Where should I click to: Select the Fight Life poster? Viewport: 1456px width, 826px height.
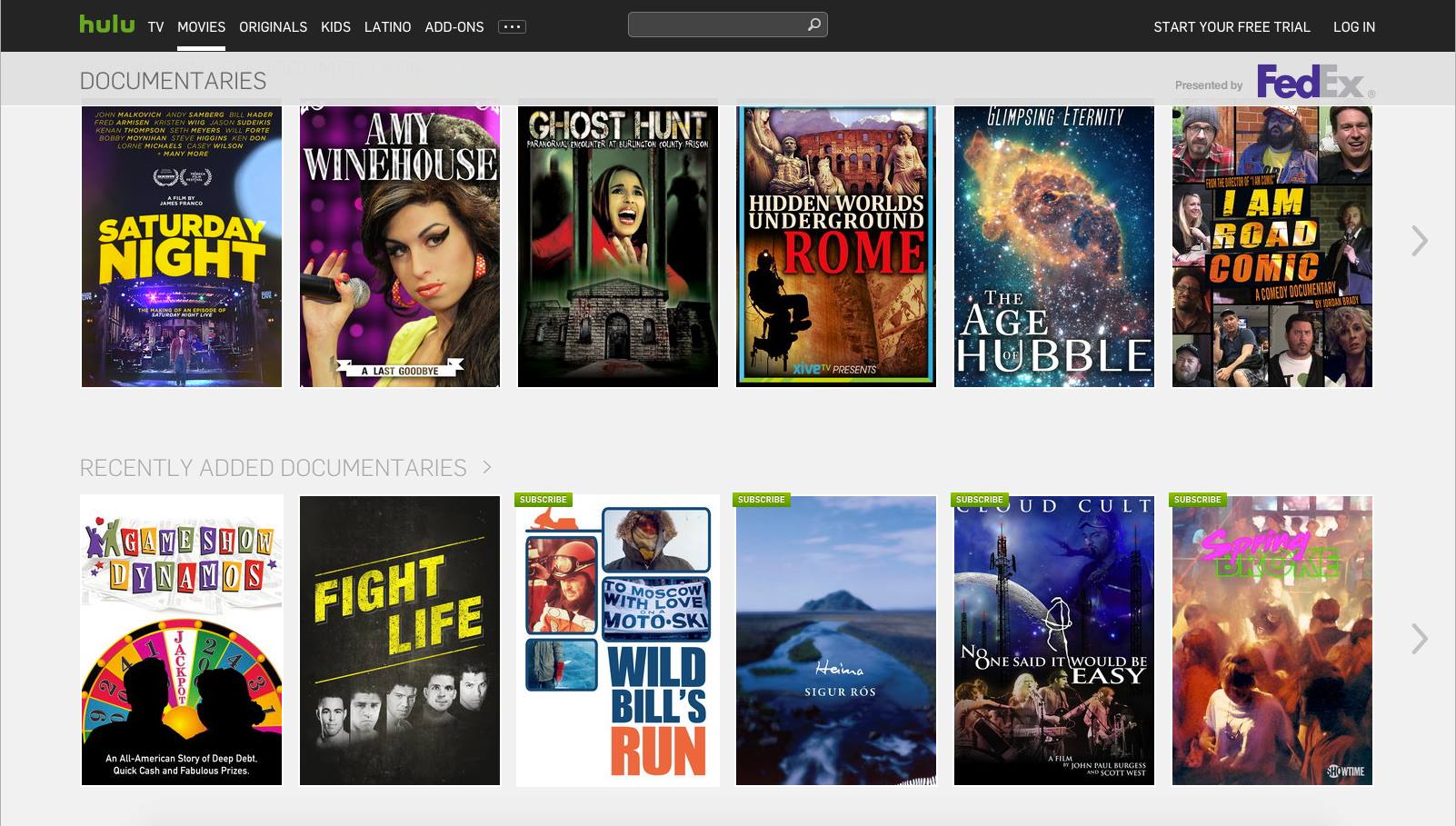coord(400,641)
